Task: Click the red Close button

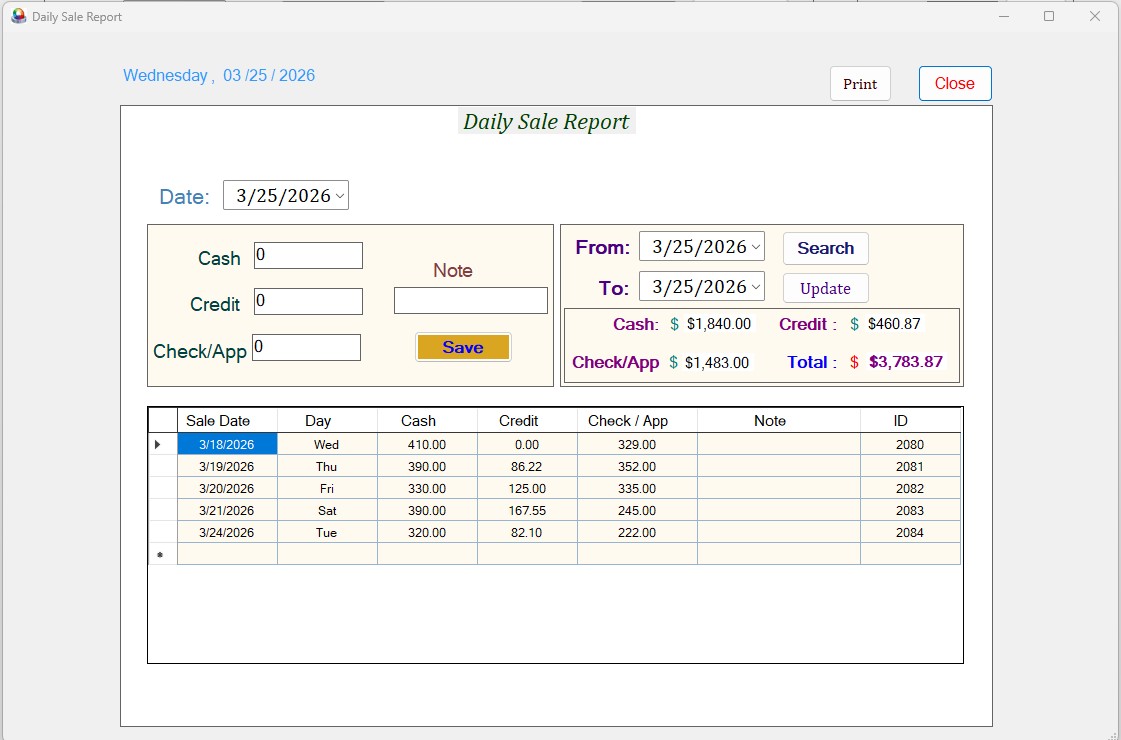Action: click(x=954, y=83)
